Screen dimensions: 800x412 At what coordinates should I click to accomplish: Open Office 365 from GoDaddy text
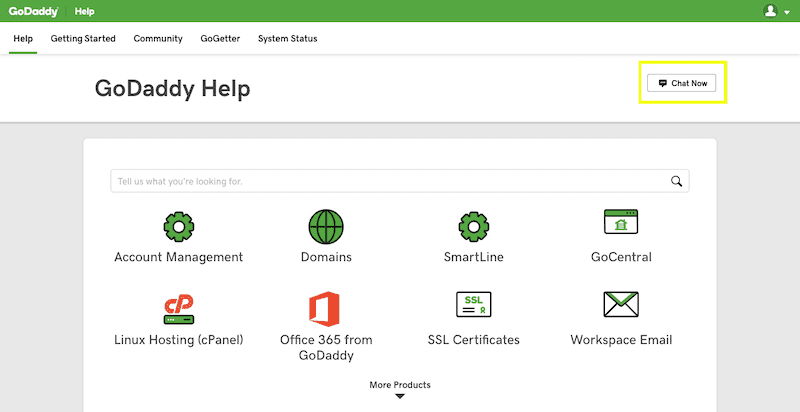pos(326,347)
